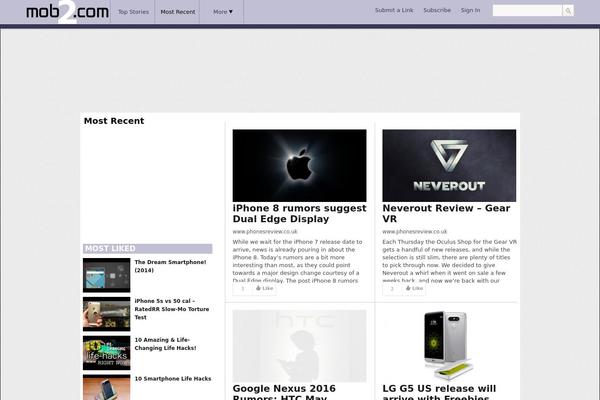Click phonesreview.co.uk source under iPhone 8 article
Screen dimensions: 600x400
pos(265,232)
